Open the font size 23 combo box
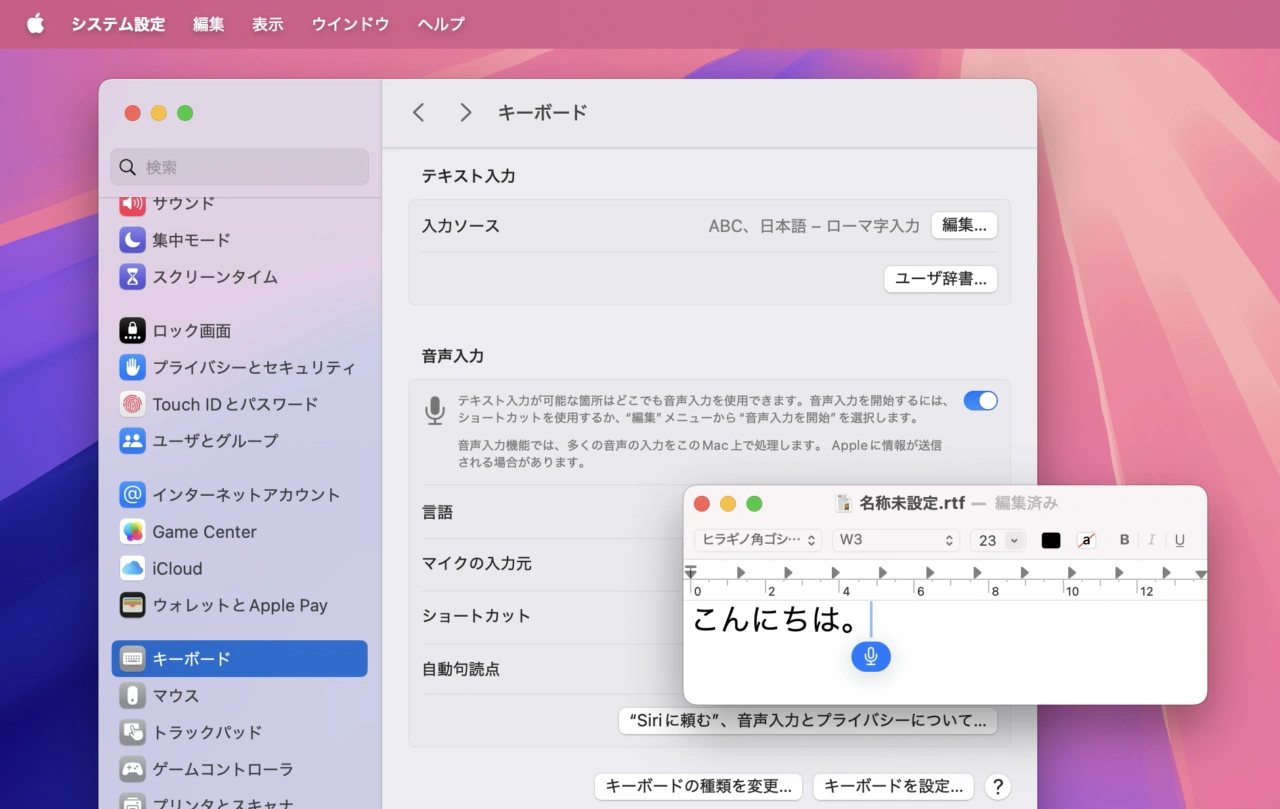This screenshot has width=1280, height=809. tap(1014, 540)
